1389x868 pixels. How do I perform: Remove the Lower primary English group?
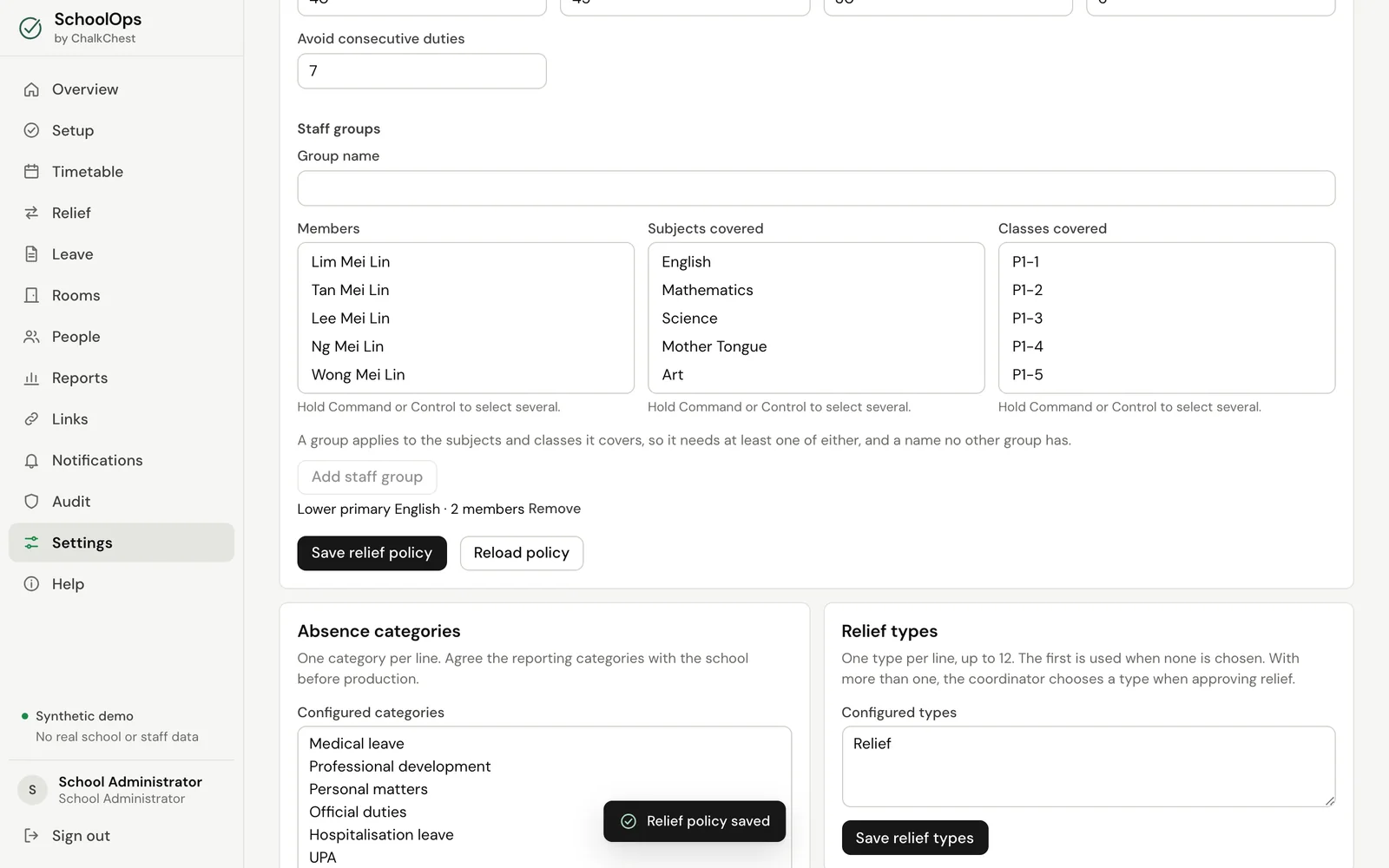(x=555, y=509)
